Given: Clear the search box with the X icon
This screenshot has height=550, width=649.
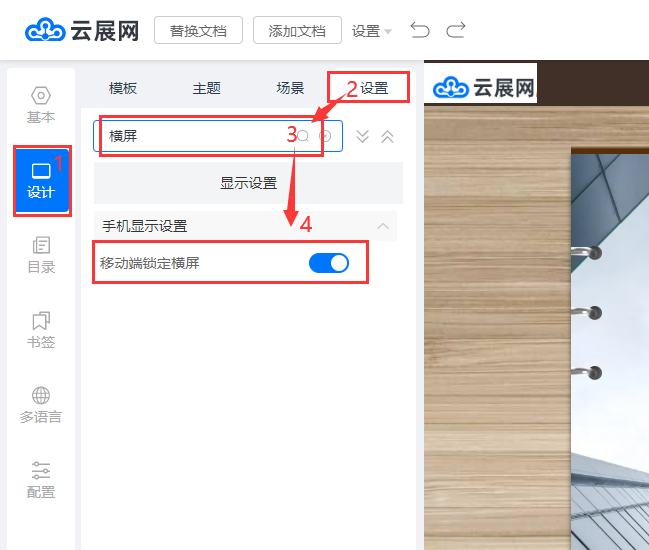Looking at the screenshot, I should click(325, 136).
